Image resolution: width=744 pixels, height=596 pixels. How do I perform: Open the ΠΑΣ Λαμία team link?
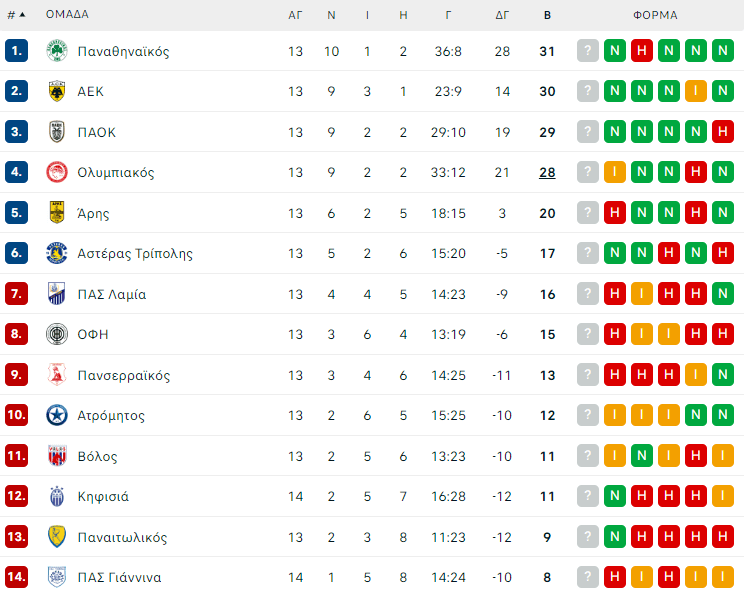click(111, 294)
